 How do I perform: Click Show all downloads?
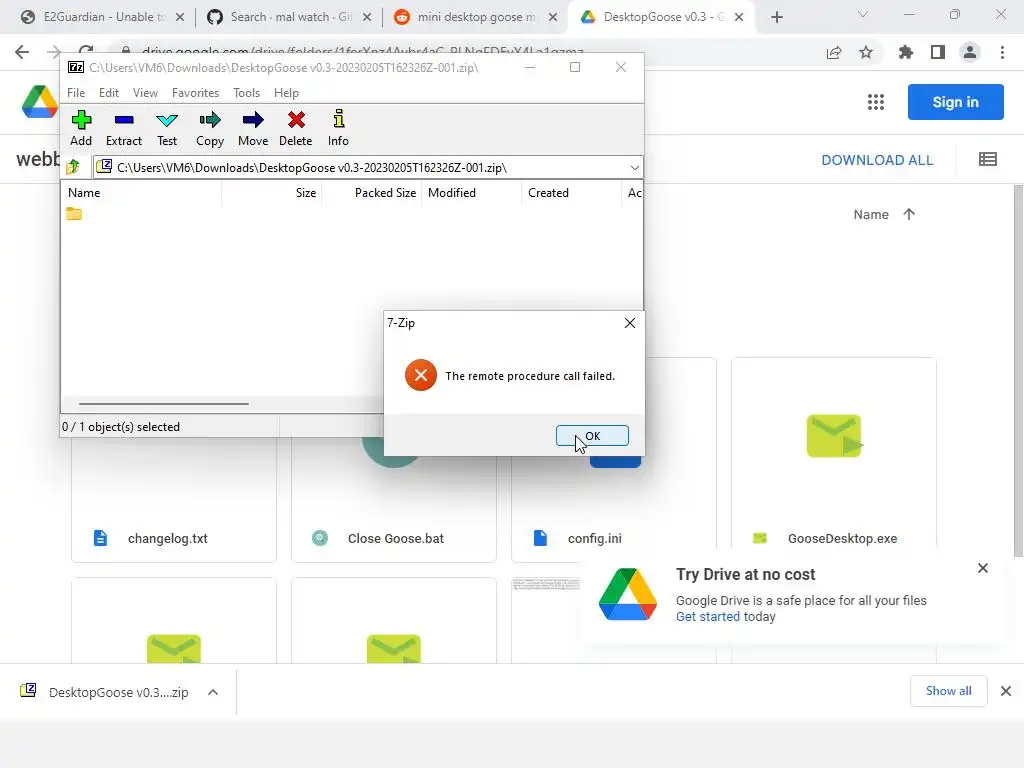coord(948,691)
